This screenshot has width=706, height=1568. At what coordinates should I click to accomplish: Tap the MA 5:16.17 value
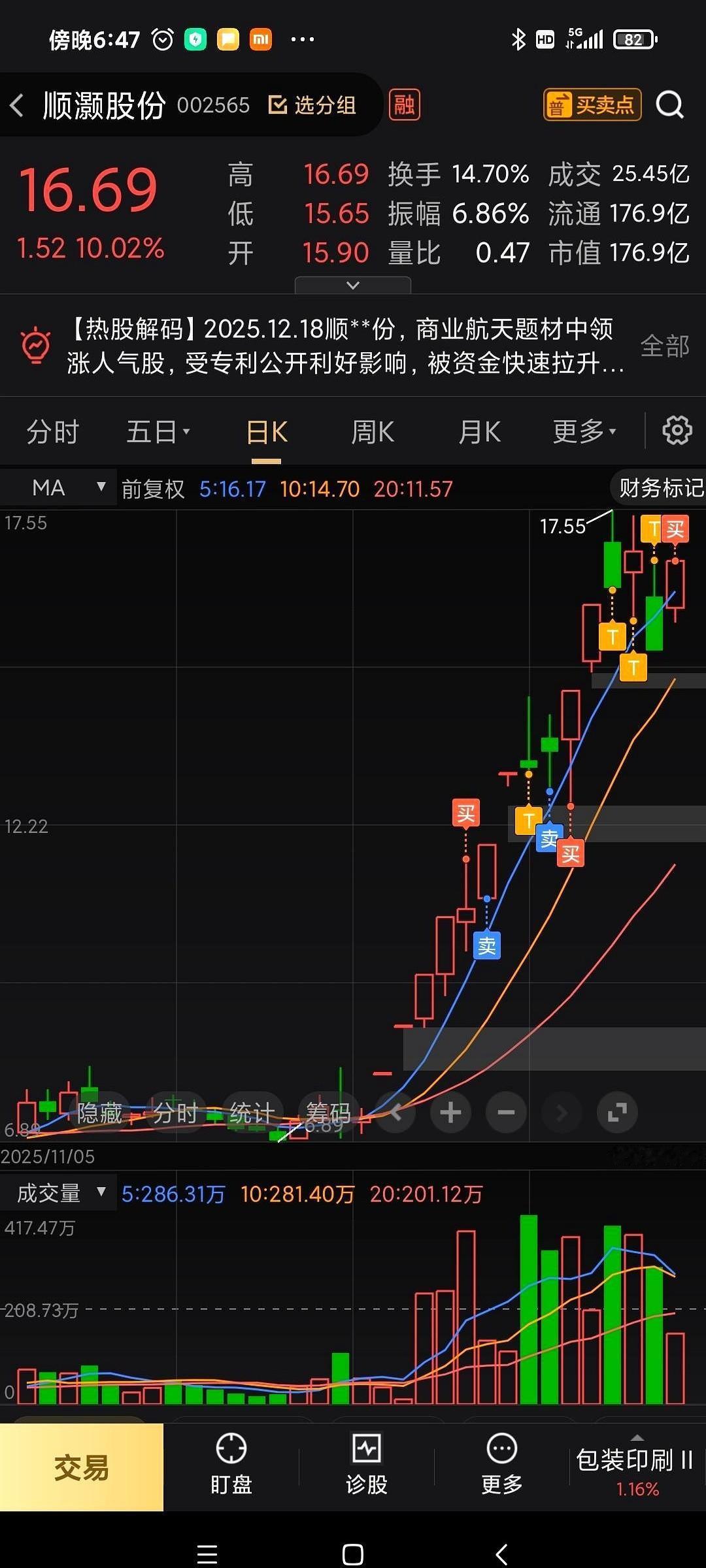click(x=232, y=489)
